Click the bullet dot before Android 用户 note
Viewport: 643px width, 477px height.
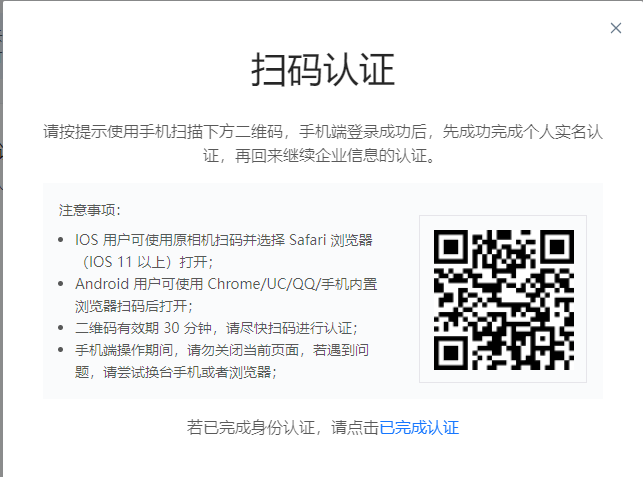click(61, 284)
